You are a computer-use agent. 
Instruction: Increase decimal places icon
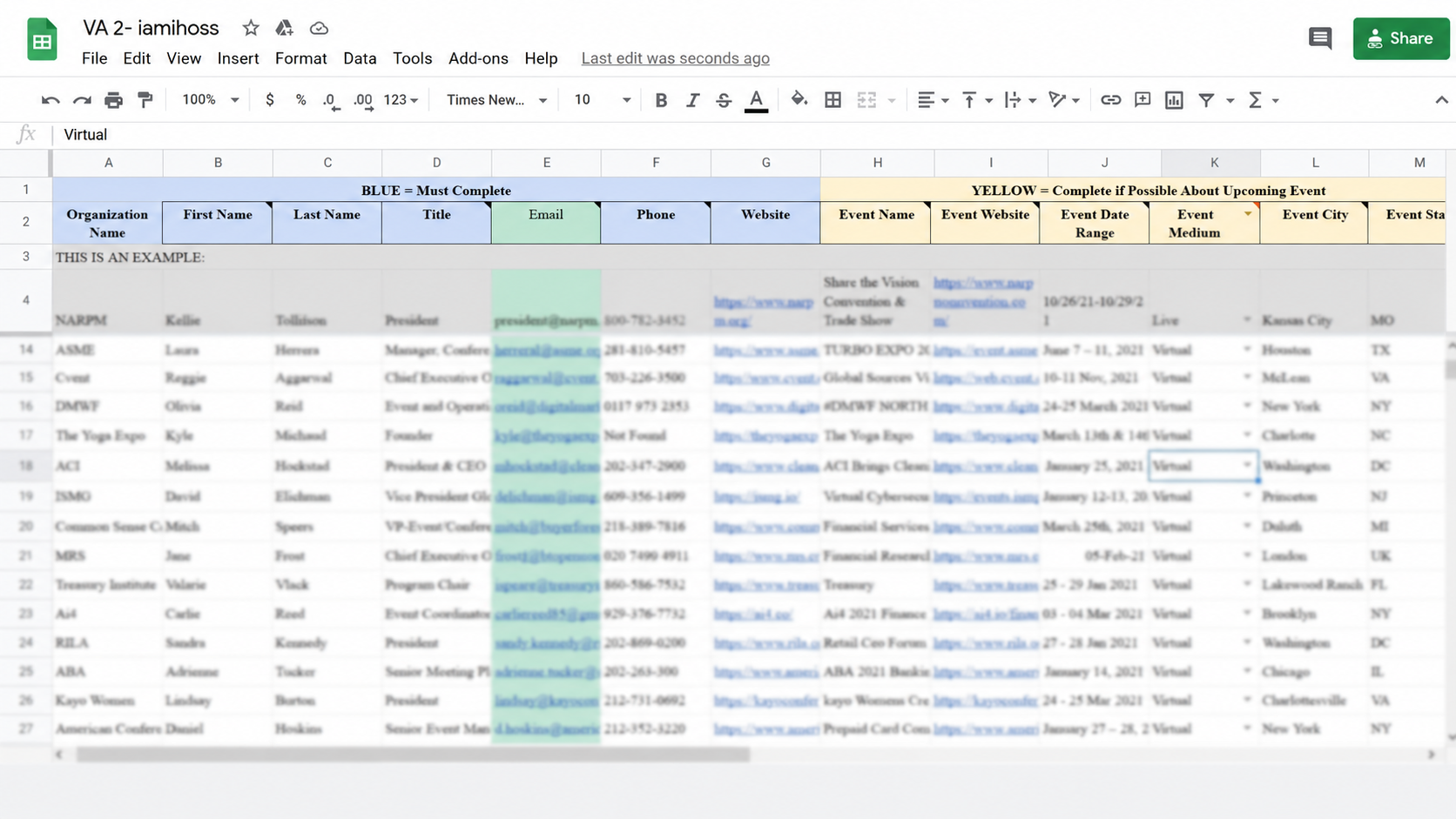(363, 101)
